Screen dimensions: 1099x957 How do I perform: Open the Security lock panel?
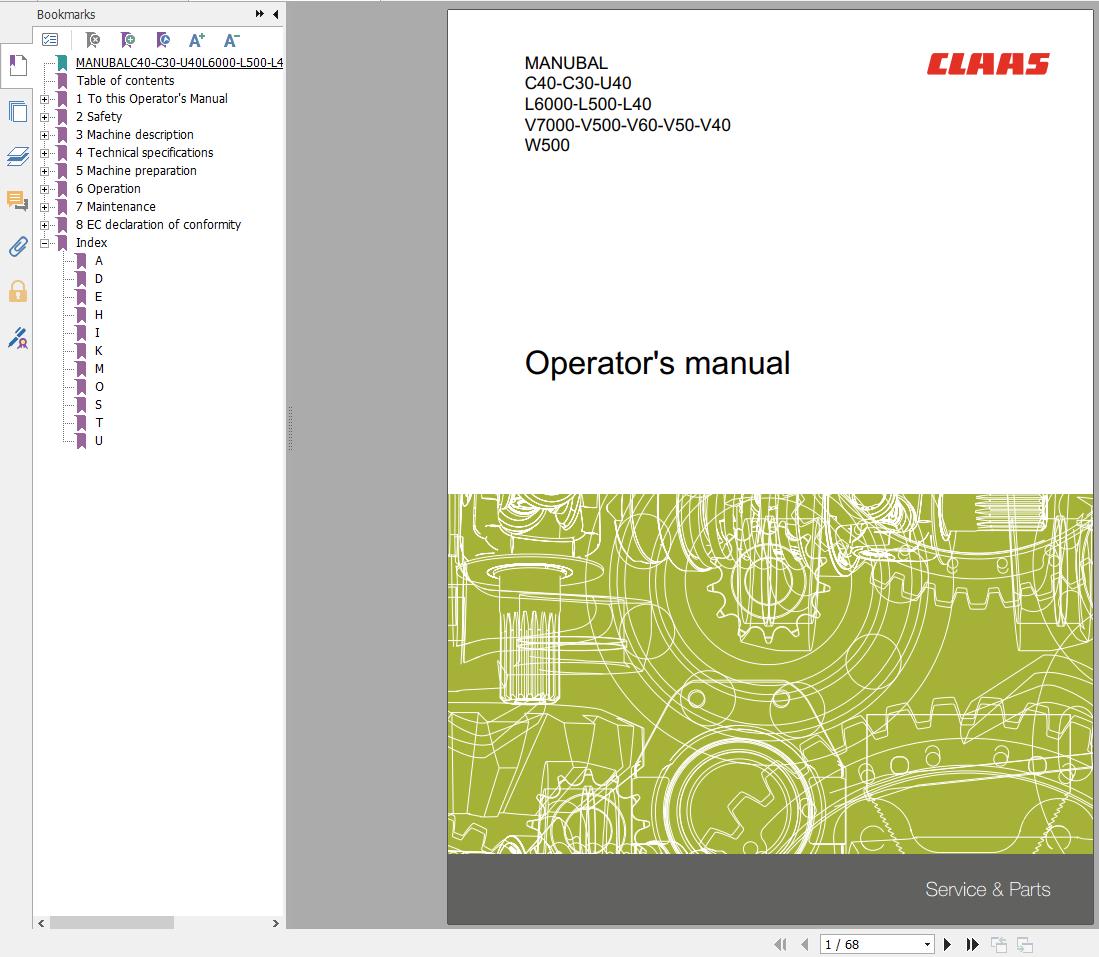point(17,291)
